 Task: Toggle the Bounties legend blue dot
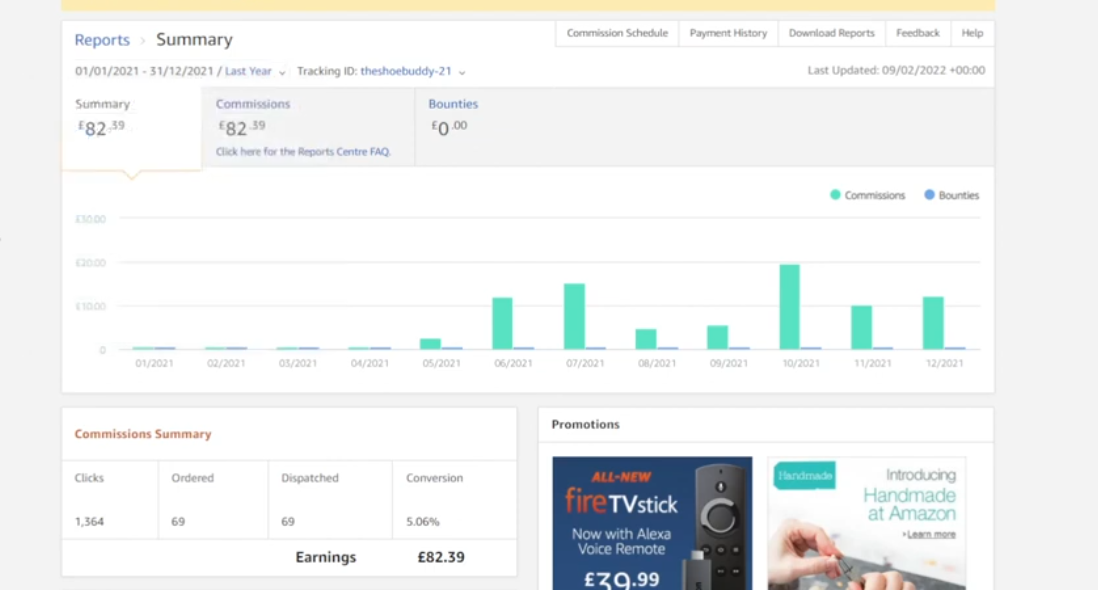click(929, 195)
